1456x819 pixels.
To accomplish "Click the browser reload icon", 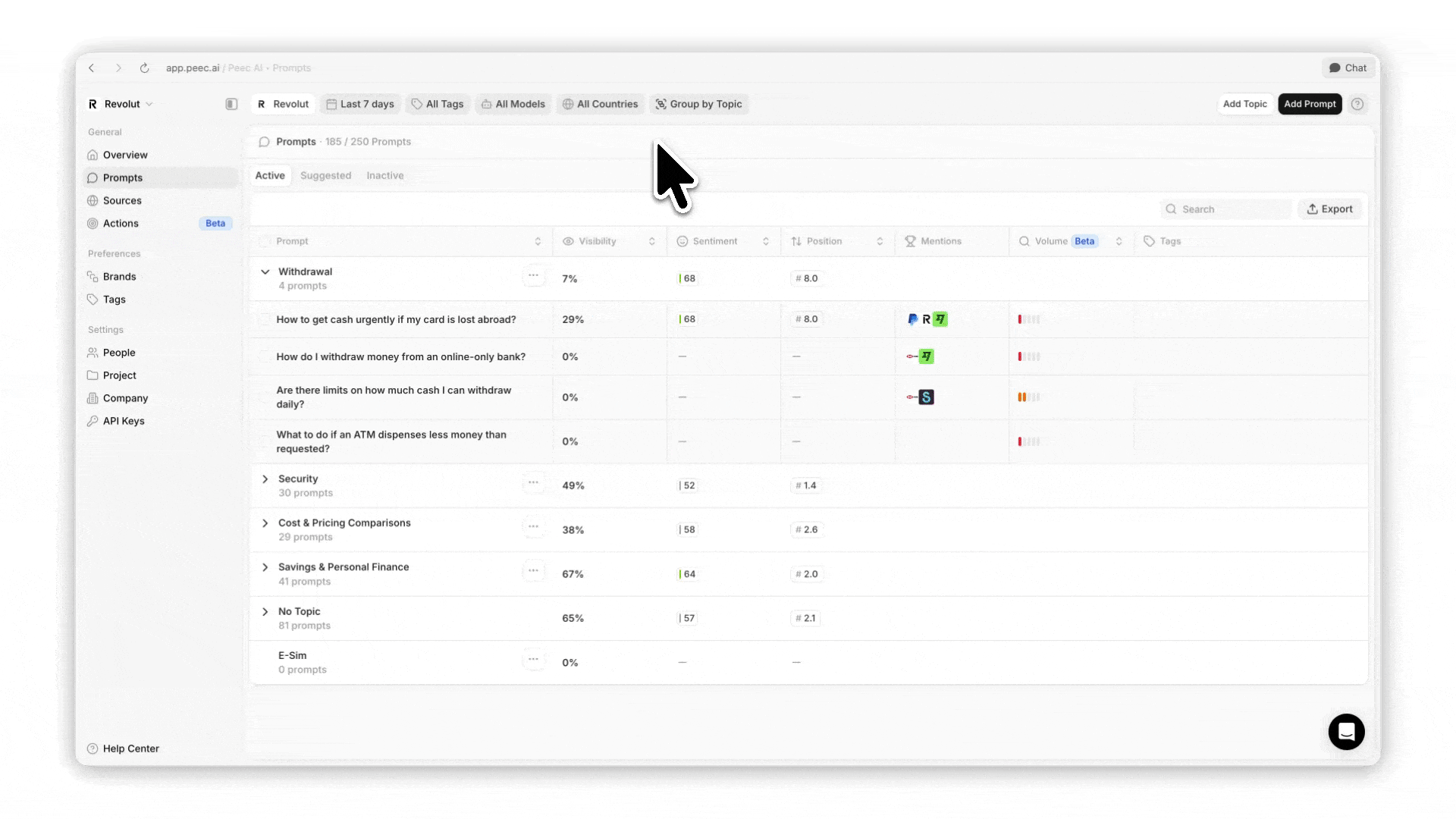I will pos(144,68).
